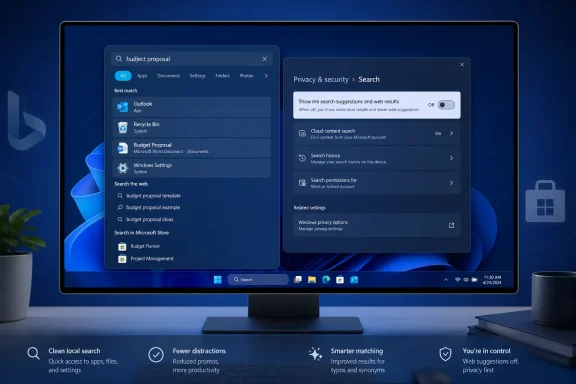Viewport: 576px width, 384px height.
Task: Select the Folders filter tab
Action: coord(222,76)
